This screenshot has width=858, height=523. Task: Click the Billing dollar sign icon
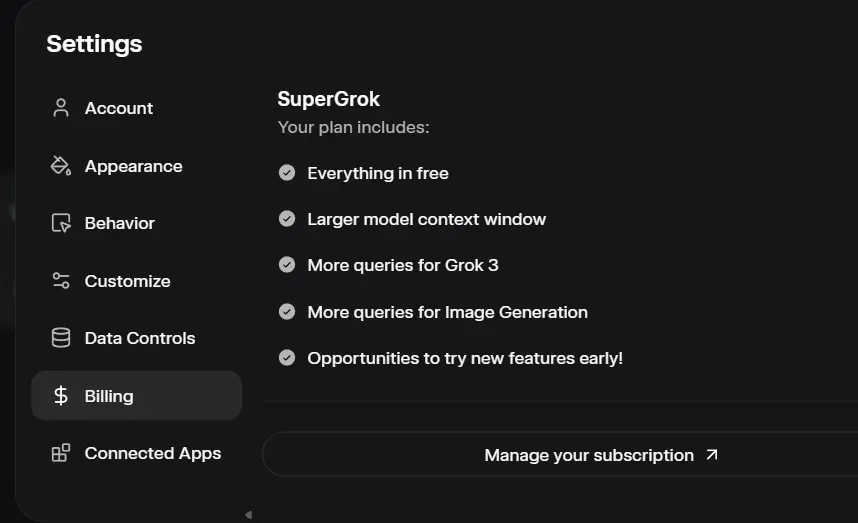click(61, 396)
